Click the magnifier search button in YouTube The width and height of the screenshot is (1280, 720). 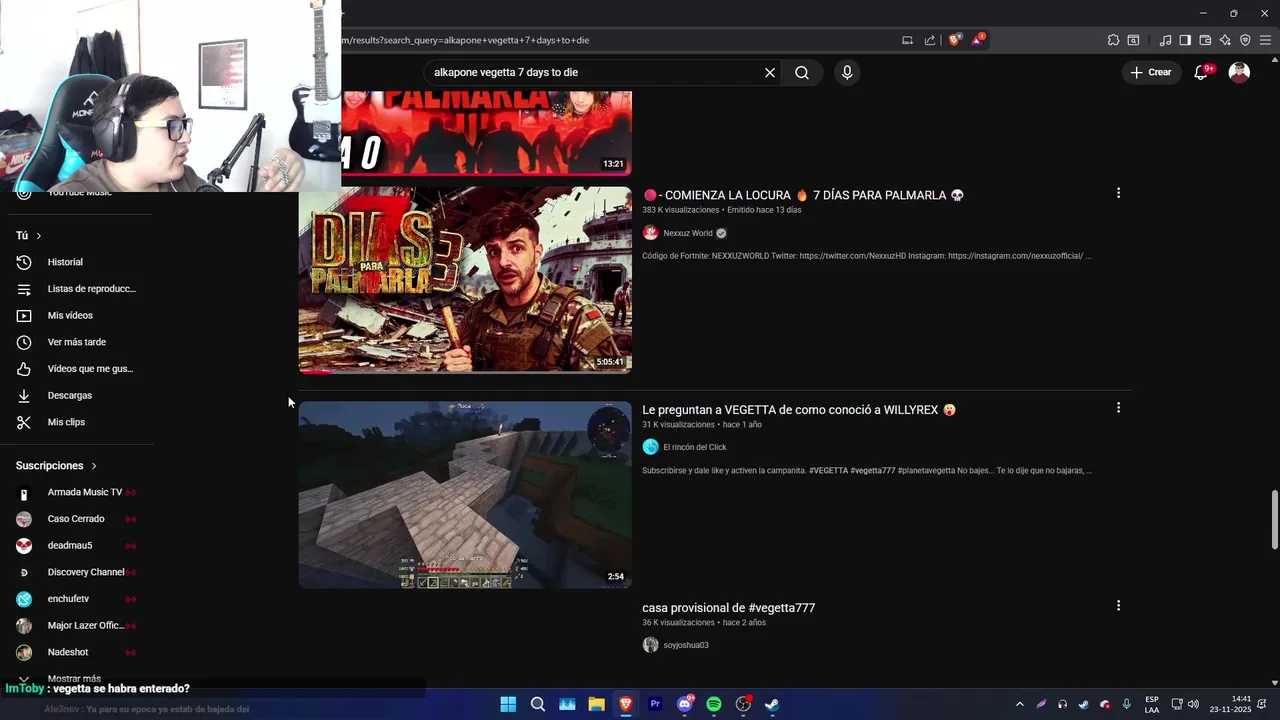point(802,72)
